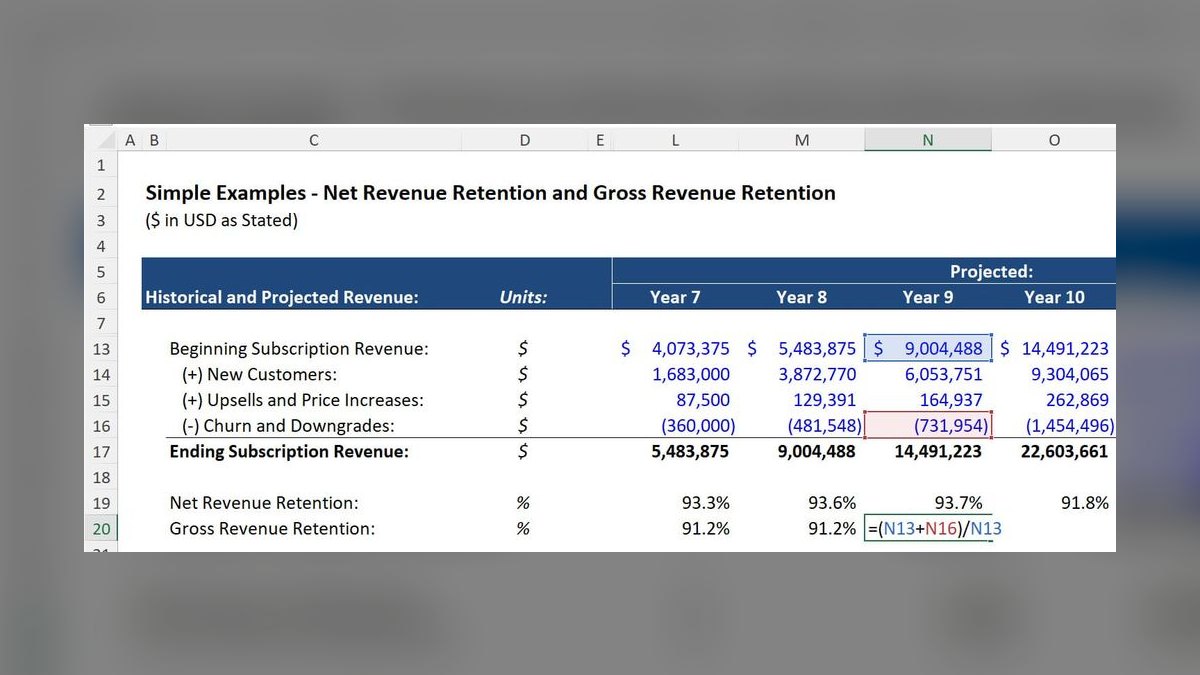This screenshot has width=1200, height=675.
Task: Select row header 13
Action: tap(101, 349)
